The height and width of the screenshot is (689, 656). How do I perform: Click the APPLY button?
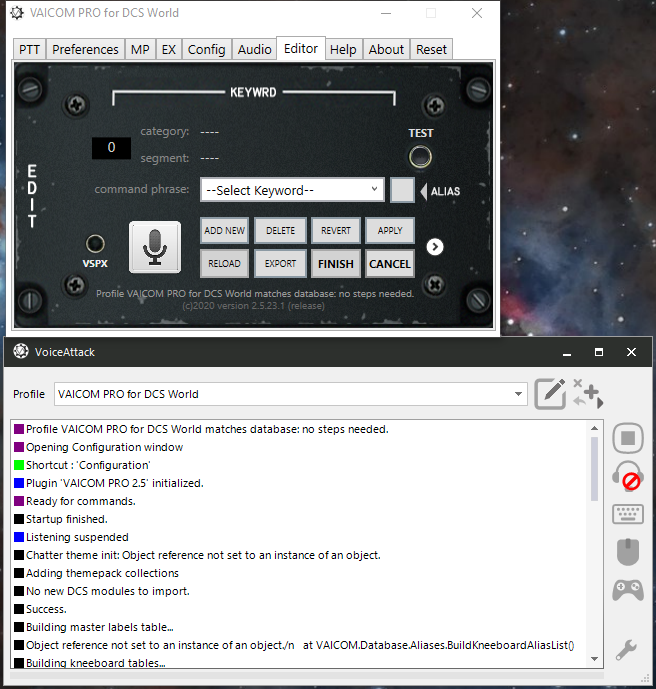pyautogui.click(x=390, y=230)
